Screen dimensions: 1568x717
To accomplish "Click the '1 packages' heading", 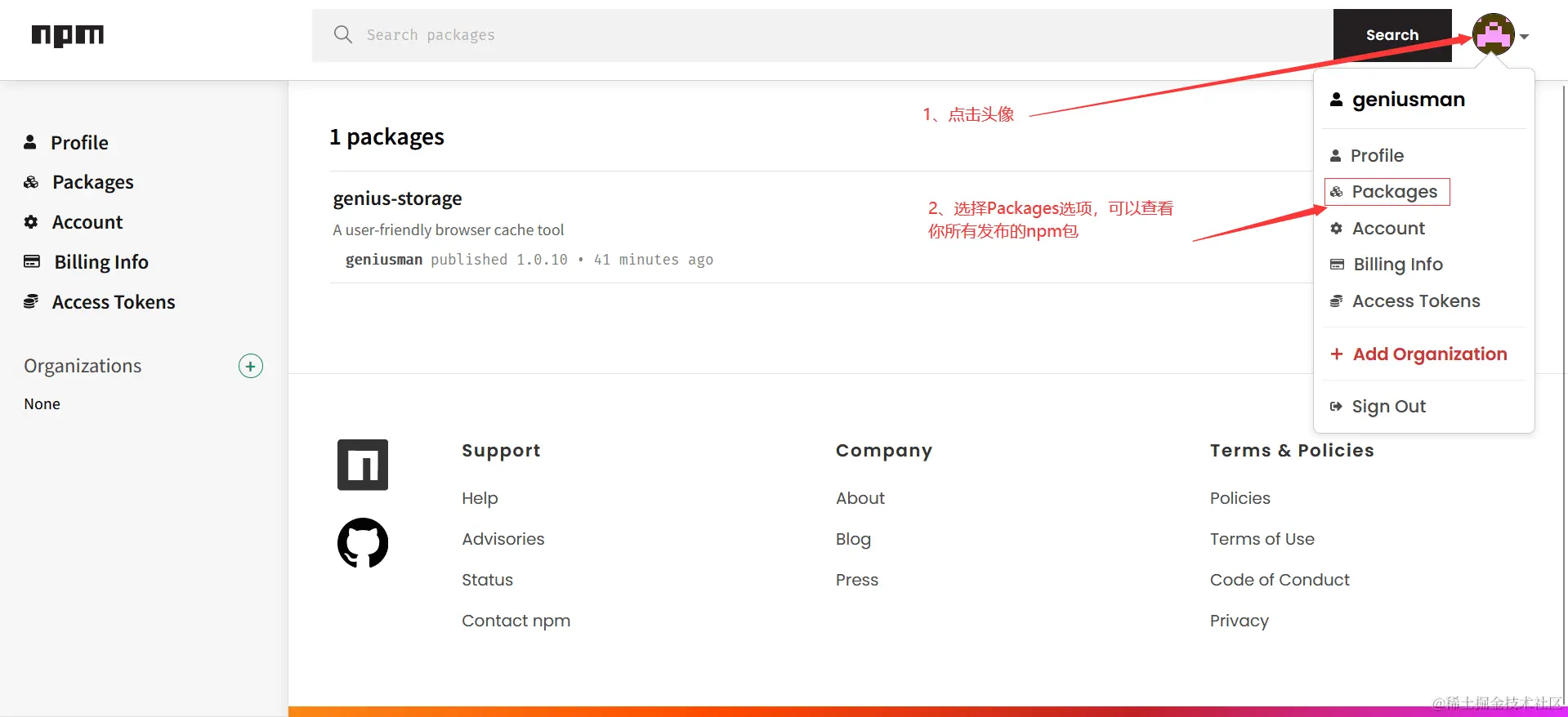I will coord(386,136).
